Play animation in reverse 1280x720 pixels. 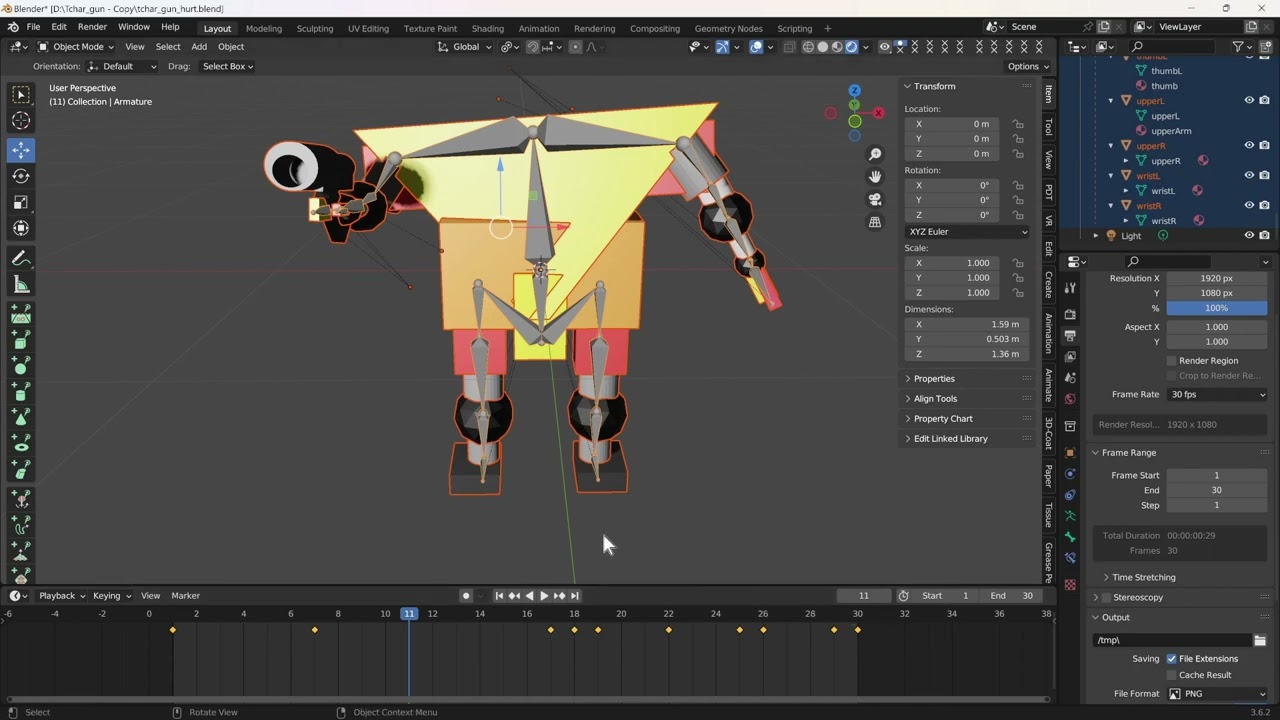coord(529,596)
